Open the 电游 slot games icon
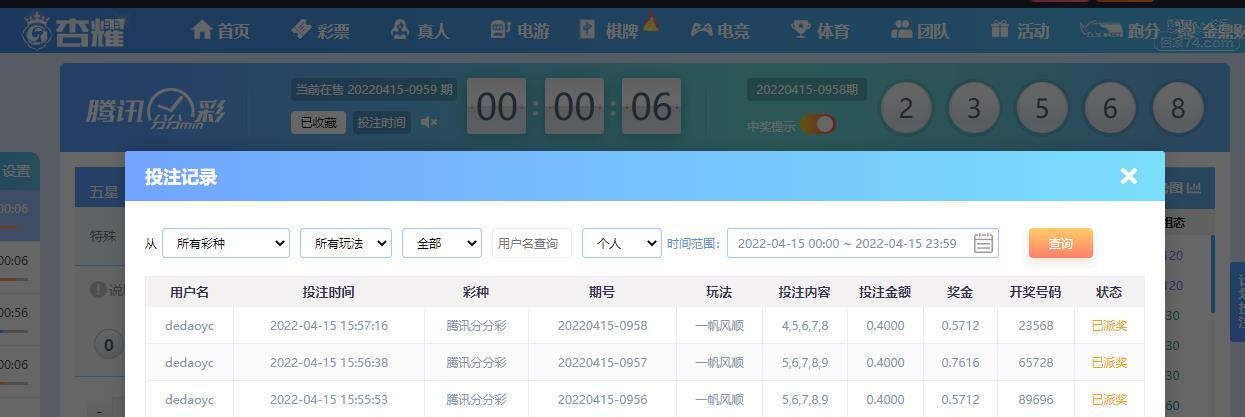1245x417 pixels. 500,30
